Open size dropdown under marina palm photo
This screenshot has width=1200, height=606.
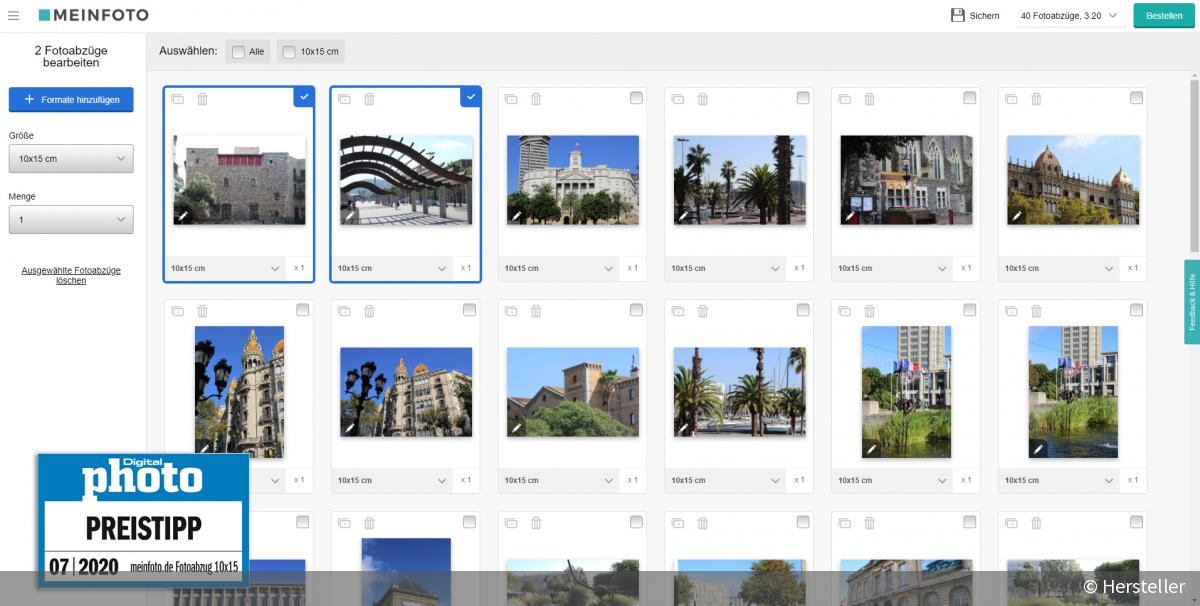pos(727,480)
